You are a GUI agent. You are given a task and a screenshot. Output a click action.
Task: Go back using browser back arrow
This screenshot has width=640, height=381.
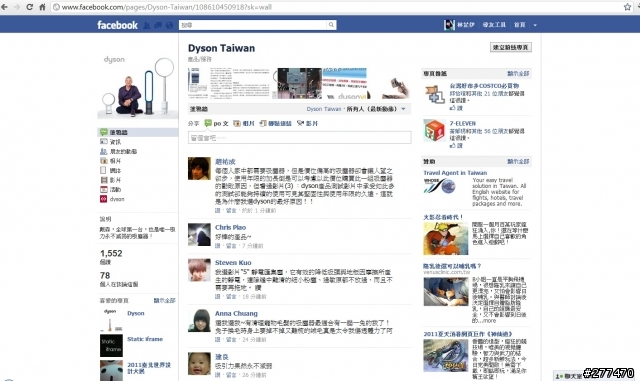[5, 7]
